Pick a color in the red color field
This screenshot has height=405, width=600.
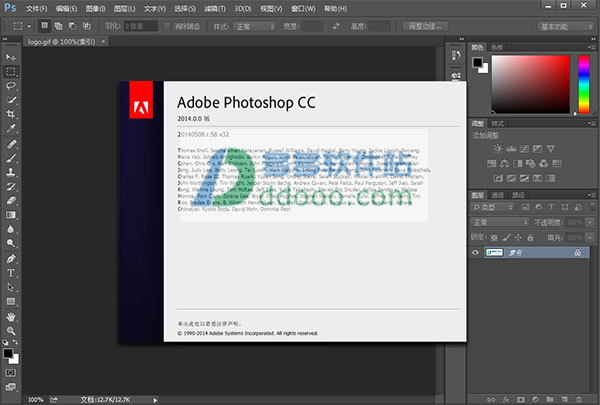coord(530,84)
